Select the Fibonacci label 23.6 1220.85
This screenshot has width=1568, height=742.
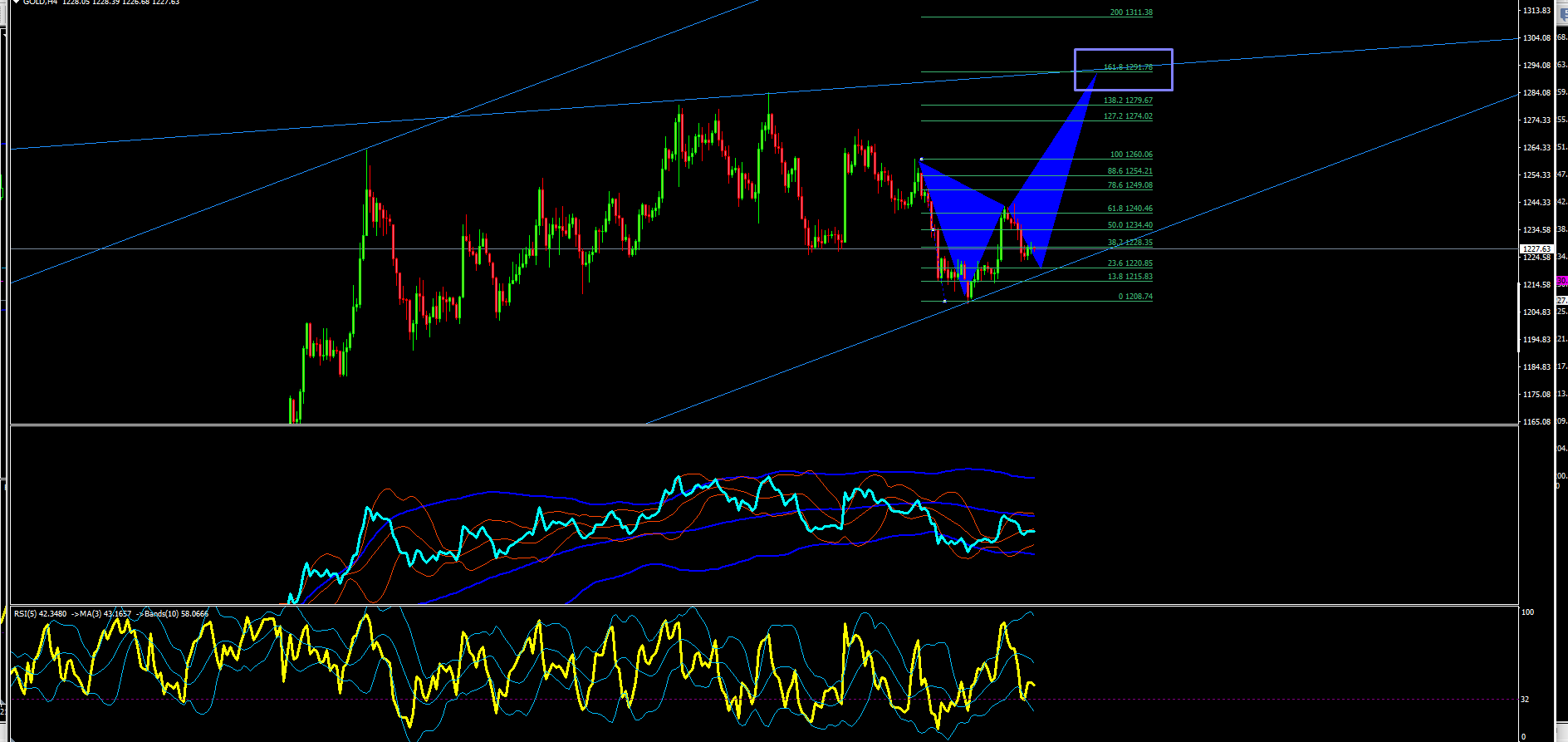pyautogui.click(x=1129, y=263)
